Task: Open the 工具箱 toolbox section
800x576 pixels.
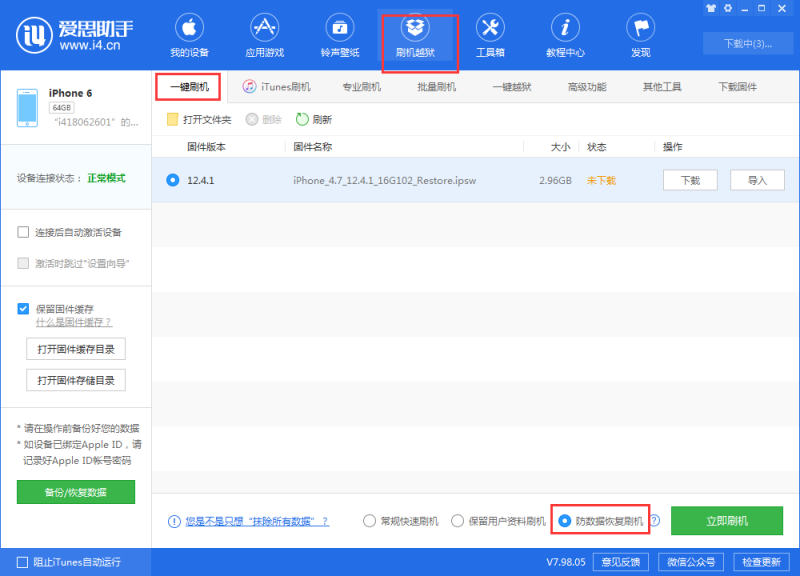Action: coord(490,36)
